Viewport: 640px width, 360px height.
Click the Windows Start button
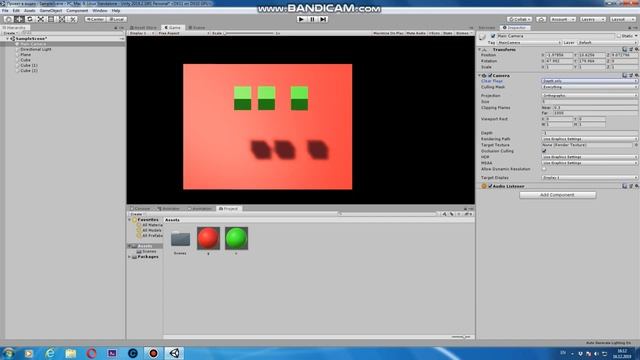click(8, 353)
